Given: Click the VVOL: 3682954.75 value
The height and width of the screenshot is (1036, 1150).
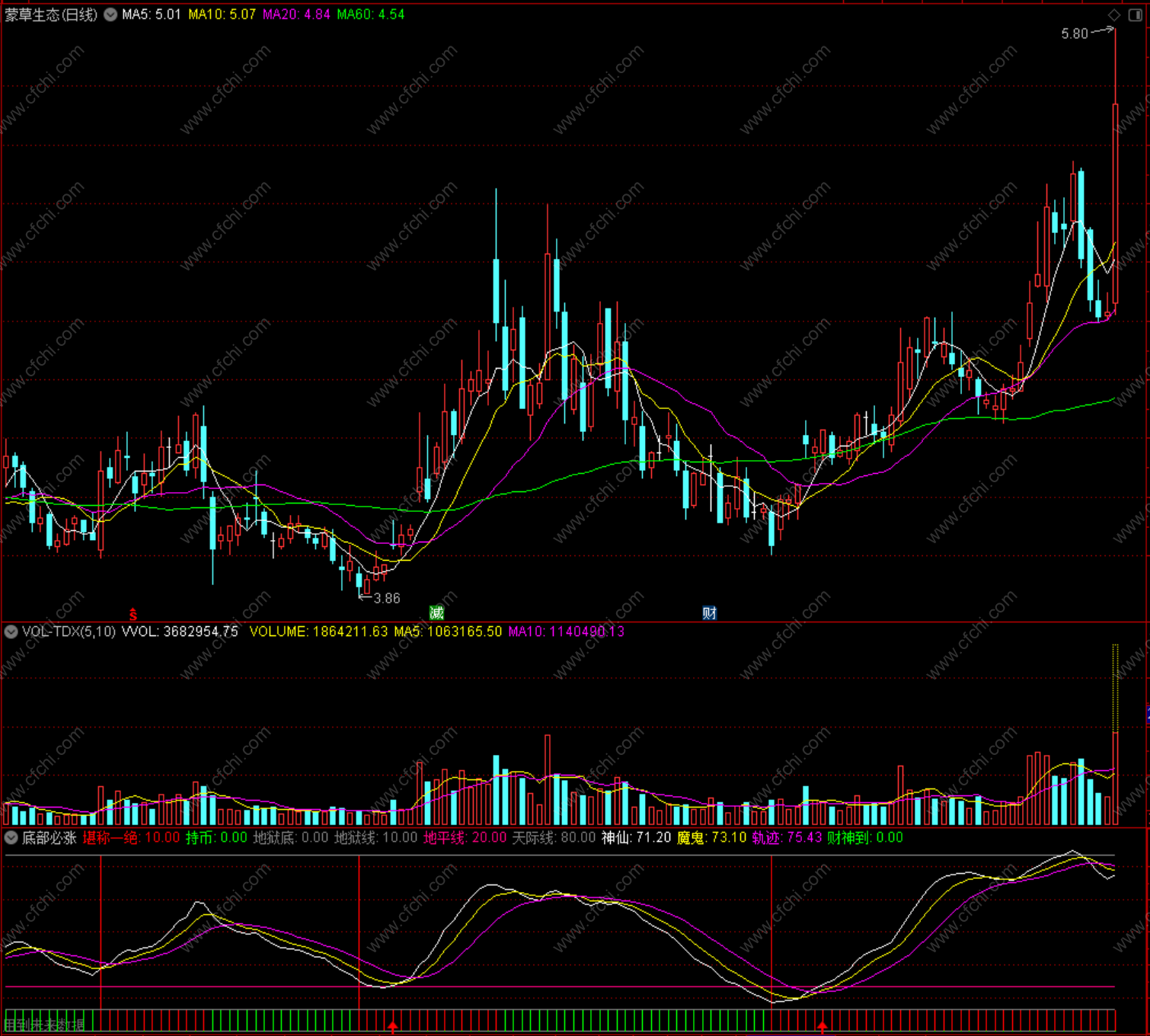Looking at the screenshot, I should (180, 632).
